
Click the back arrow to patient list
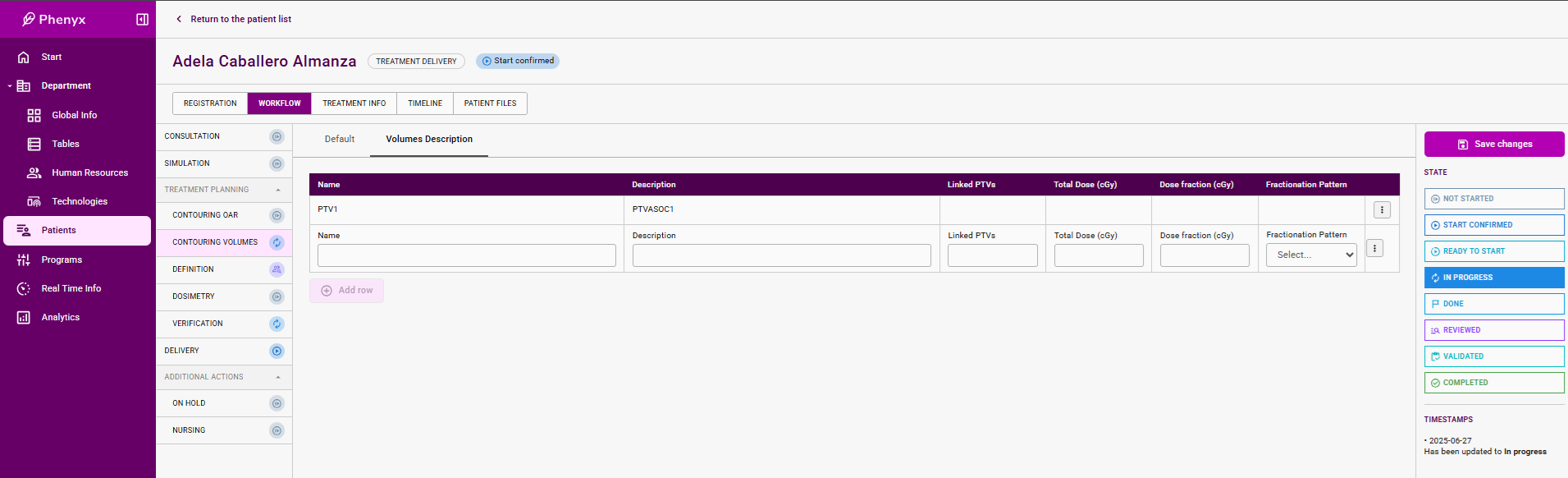point(179,19)
